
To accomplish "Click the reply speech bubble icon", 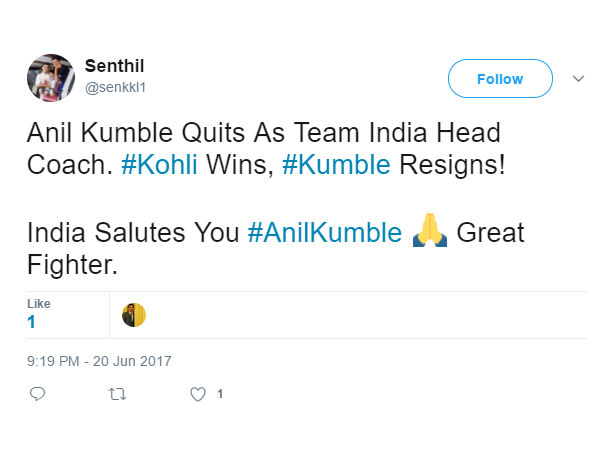I will pos(38,394).
